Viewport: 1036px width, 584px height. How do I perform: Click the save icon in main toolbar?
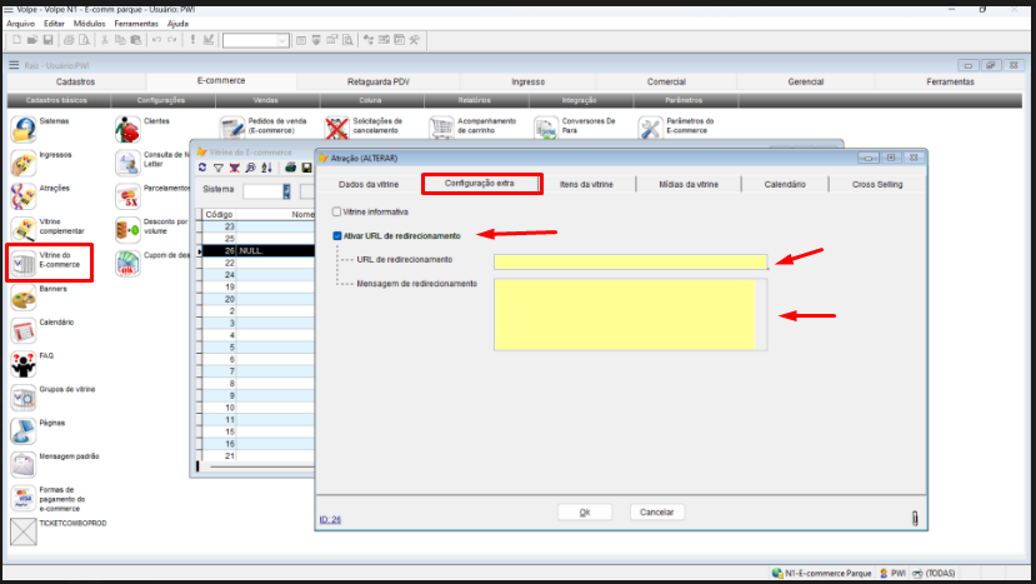(48, 40)
